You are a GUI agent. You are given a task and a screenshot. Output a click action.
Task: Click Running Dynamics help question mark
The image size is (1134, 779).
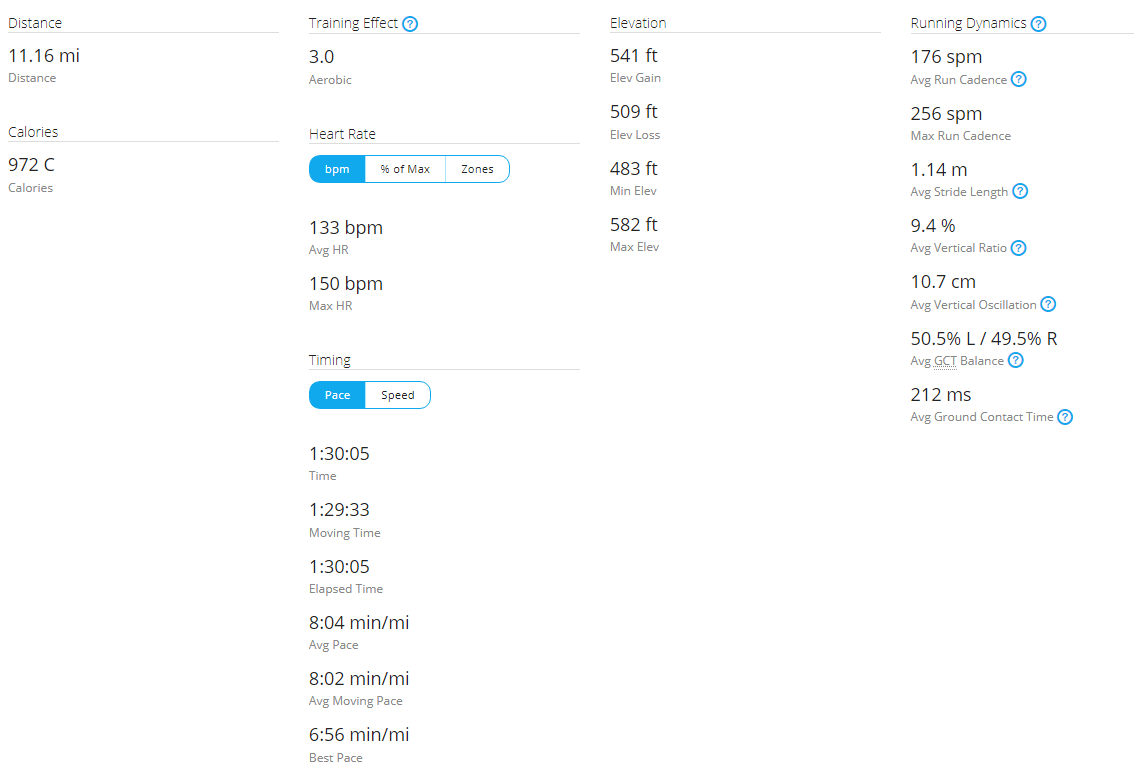point(1038,24)
